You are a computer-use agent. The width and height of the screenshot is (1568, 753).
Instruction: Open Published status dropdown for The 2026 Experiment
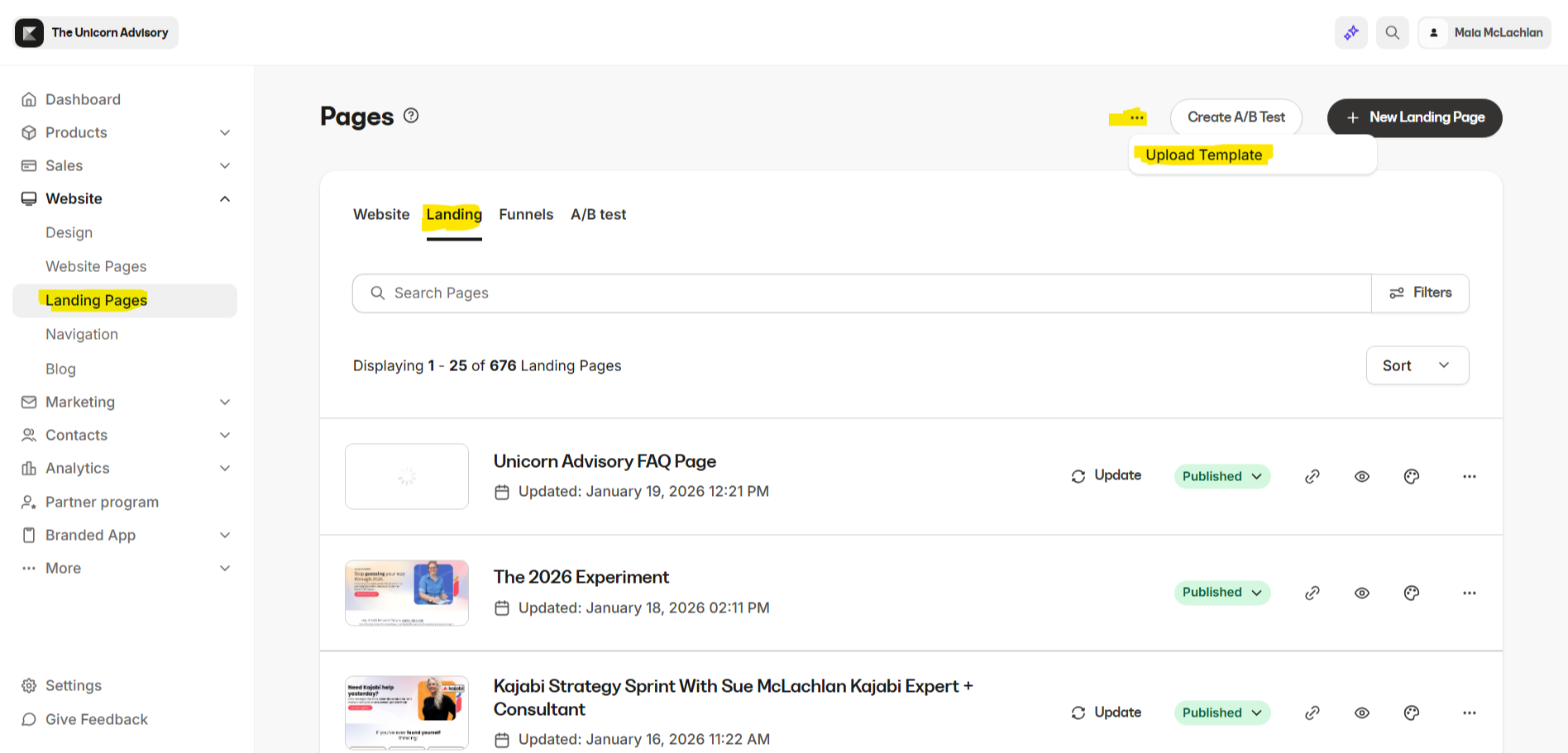pos(1221,593)
